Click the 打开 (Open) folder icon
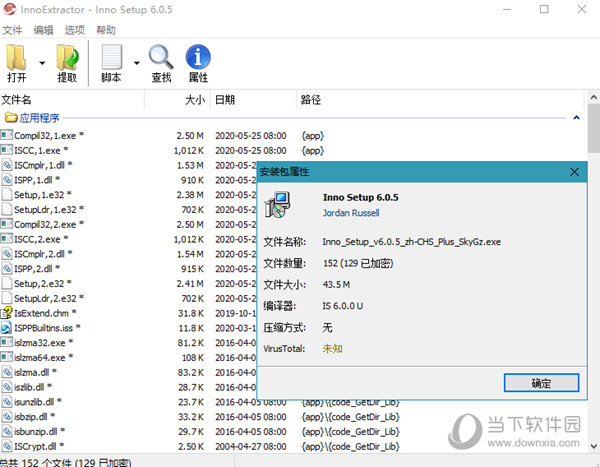Screen dimensions: 600x467 pyautogui.click(x=16, y=57)
